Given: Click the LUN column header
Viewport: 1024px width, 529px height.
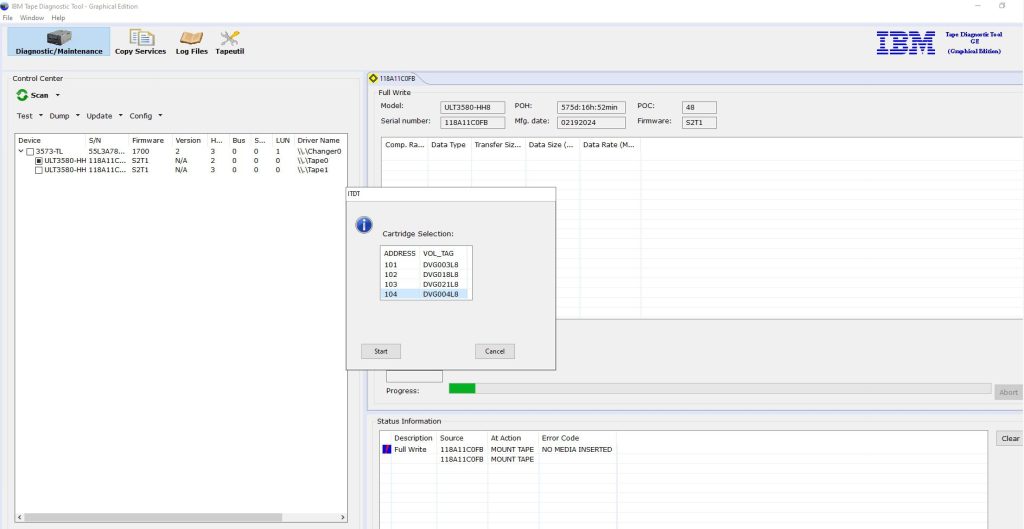Looking at the screenshot, I should (x=283, y=140).
